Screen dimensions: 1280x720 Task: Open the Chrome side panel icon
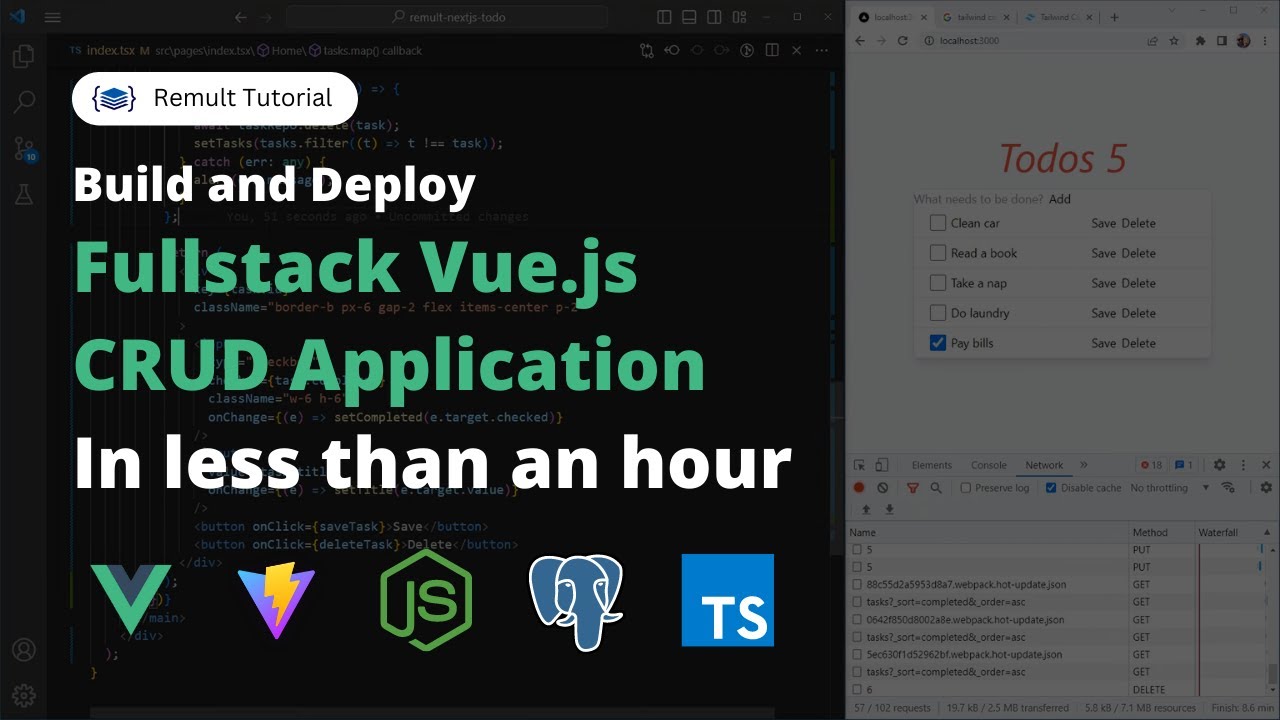pyautogui.click(x=1222, y=41)
